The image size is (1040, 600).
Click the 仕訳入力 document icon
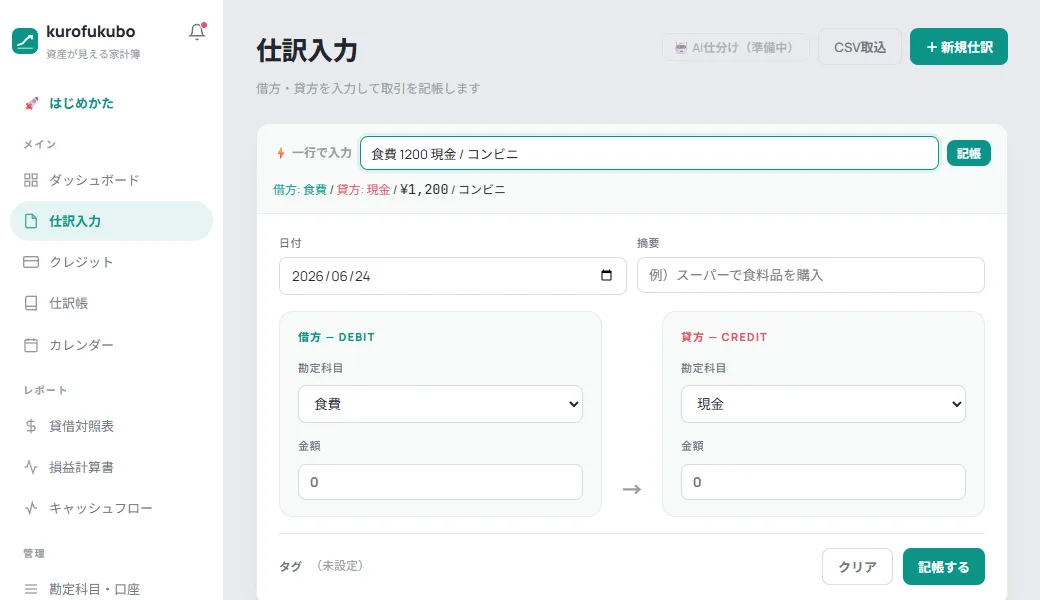(x=31, y=221)
